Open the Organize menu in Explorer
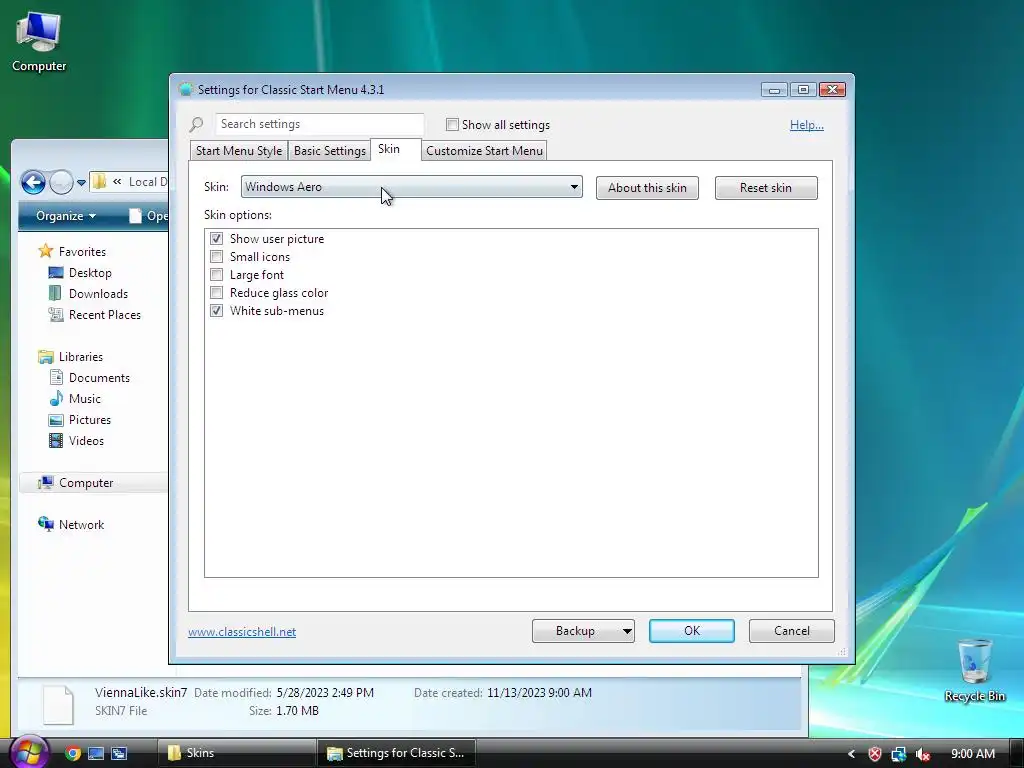The height and width of the screenshot is (768, 1024). [66, 216]
